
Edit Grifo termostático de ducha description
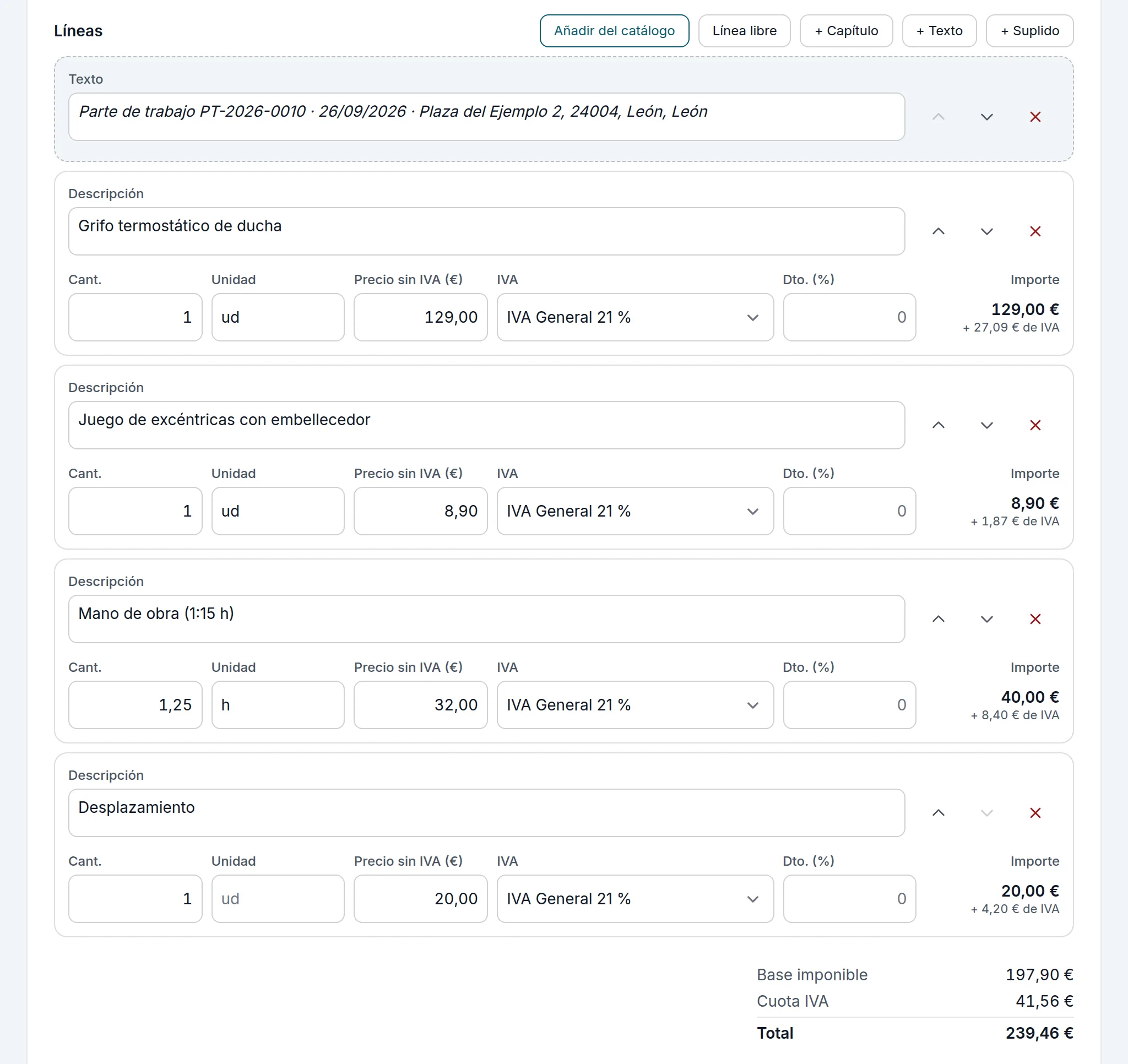[486, 231]
